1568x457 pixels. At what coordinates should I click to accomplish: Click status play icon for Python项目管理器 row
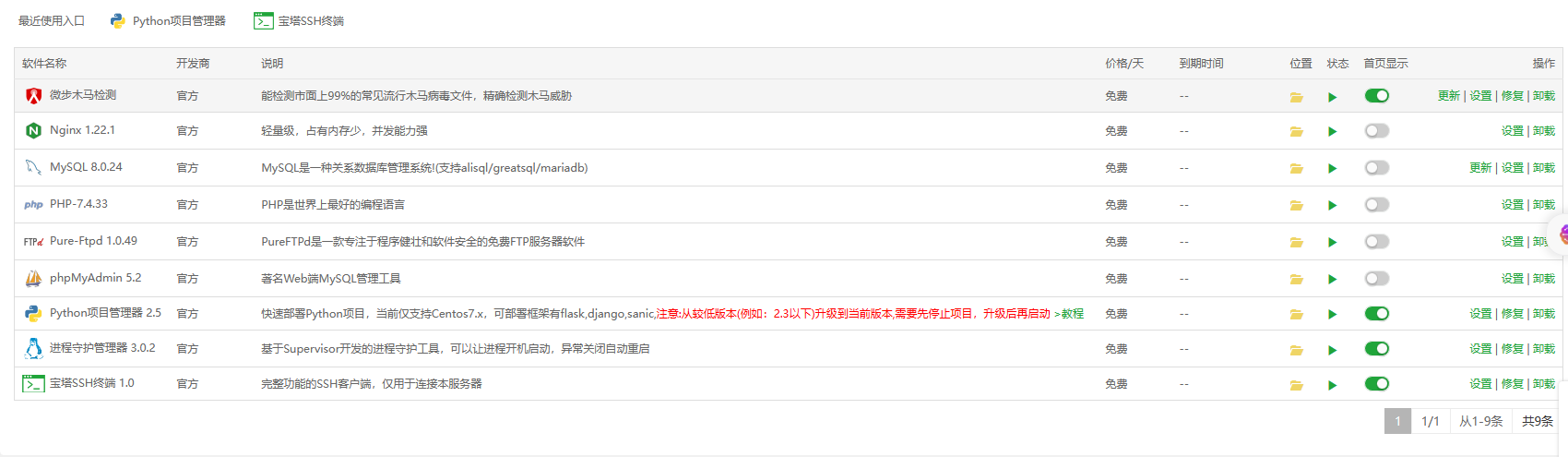1332,315
